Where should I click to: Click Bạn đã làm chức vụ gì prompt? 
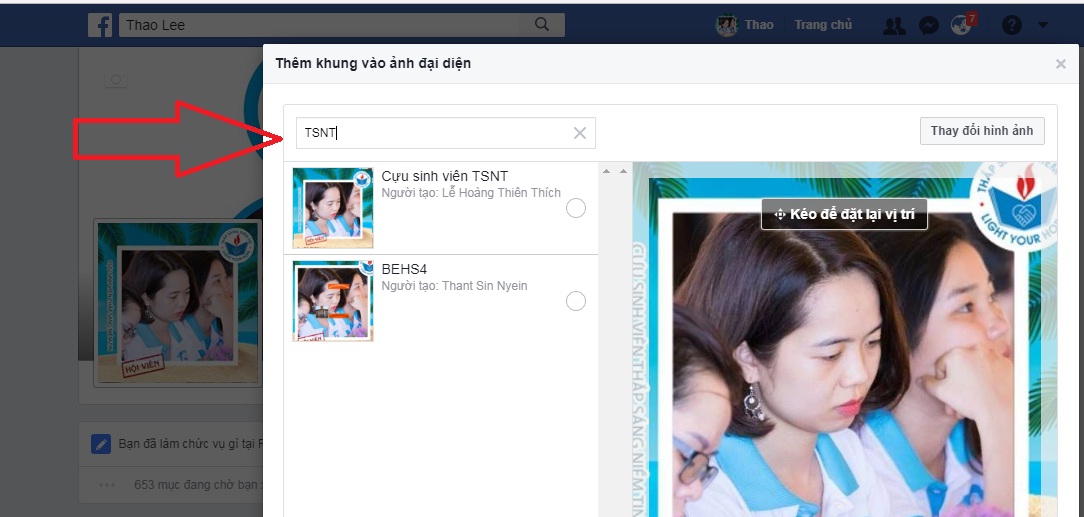pos(190,444)
